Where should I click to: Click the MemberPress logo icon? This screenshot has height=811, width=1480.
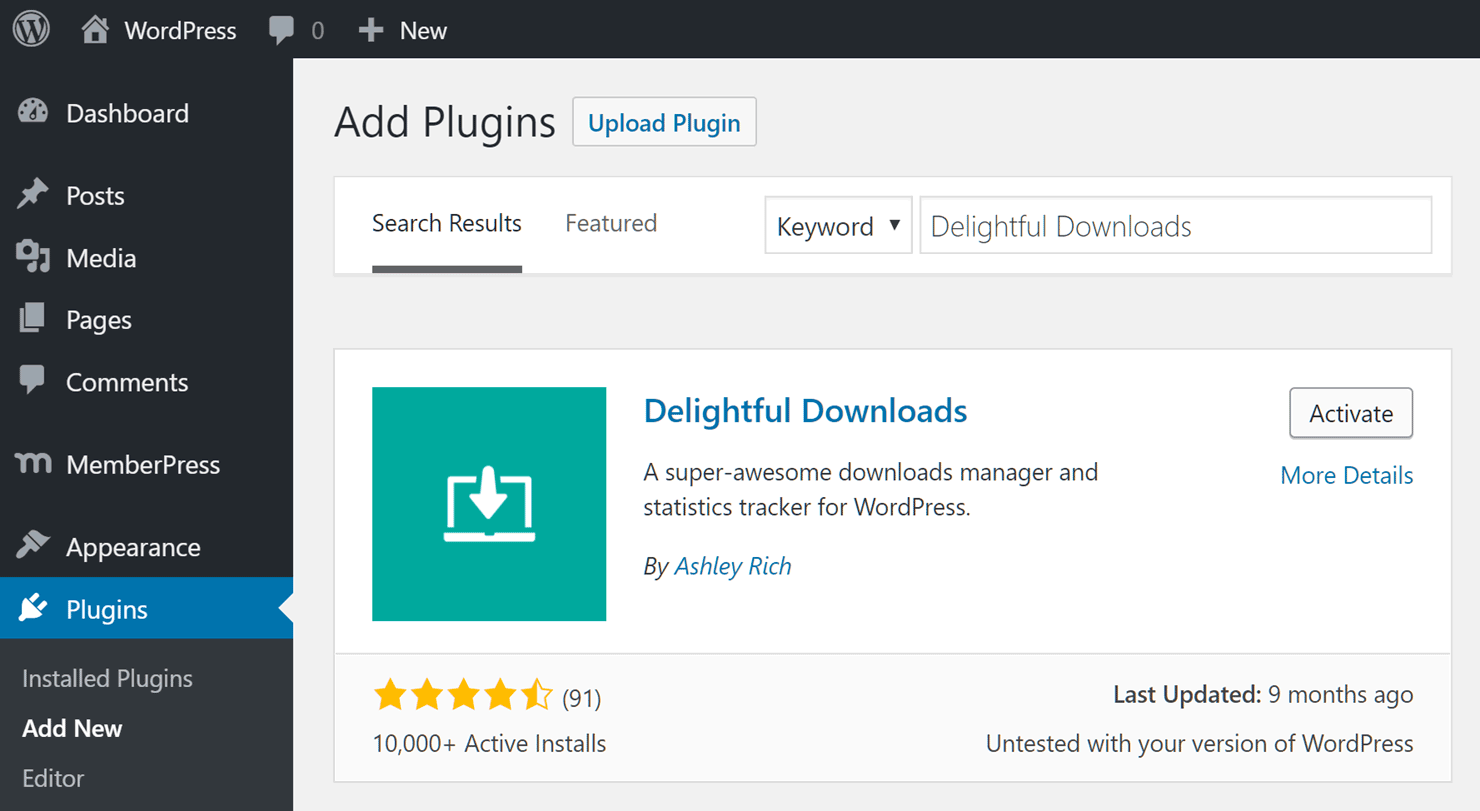point(34,464)
